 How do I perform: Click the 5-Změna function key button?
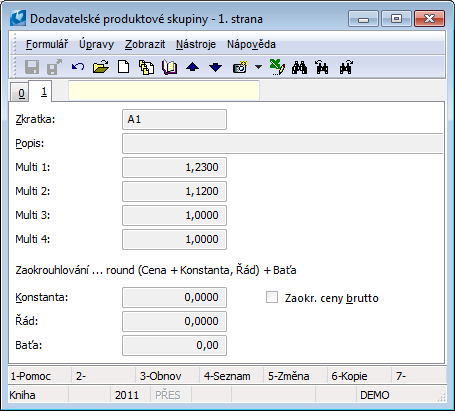coord(295,376)
